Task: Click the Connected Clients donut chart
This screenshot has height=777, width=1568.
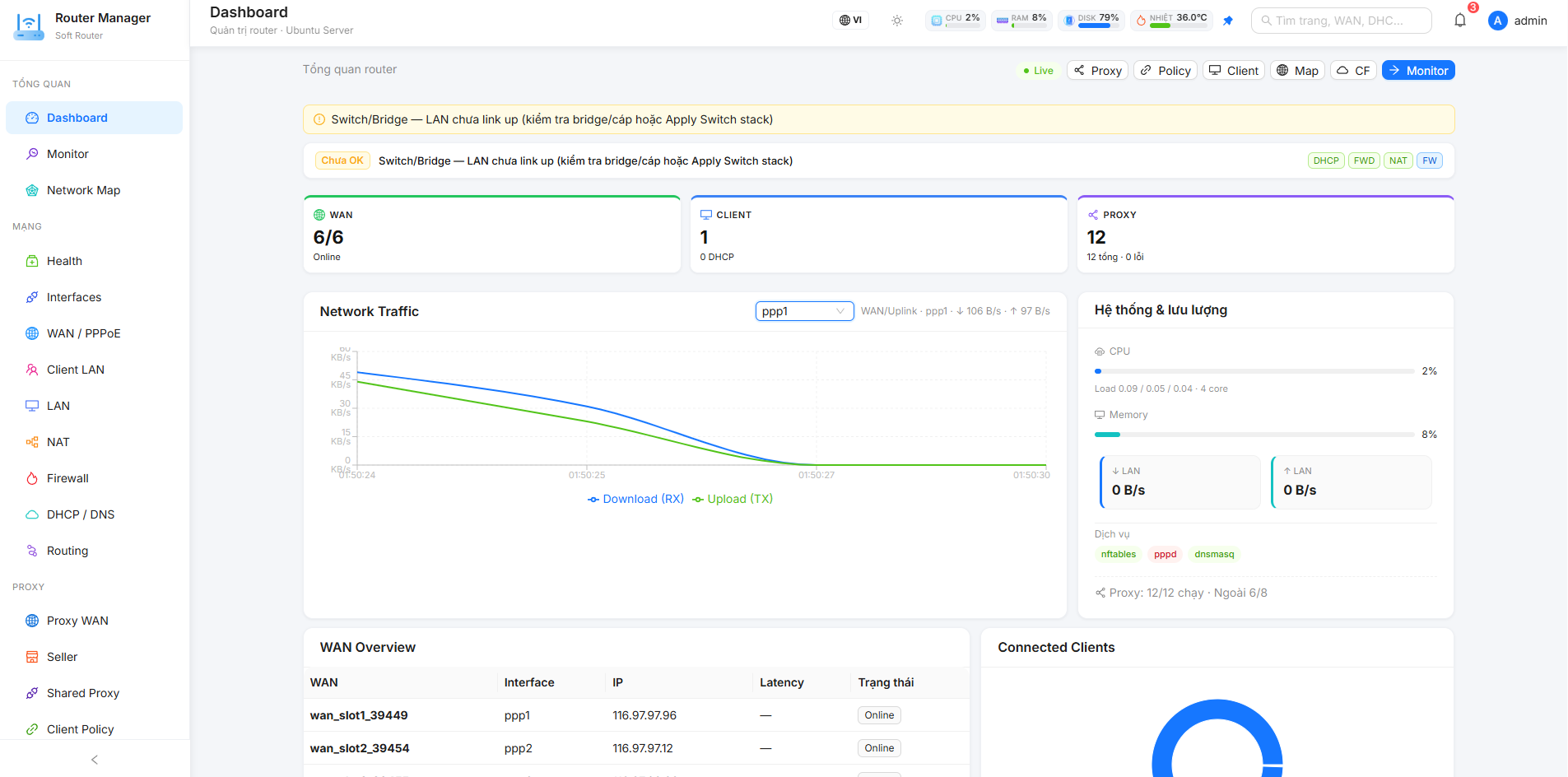Action: coord(1217,739)
